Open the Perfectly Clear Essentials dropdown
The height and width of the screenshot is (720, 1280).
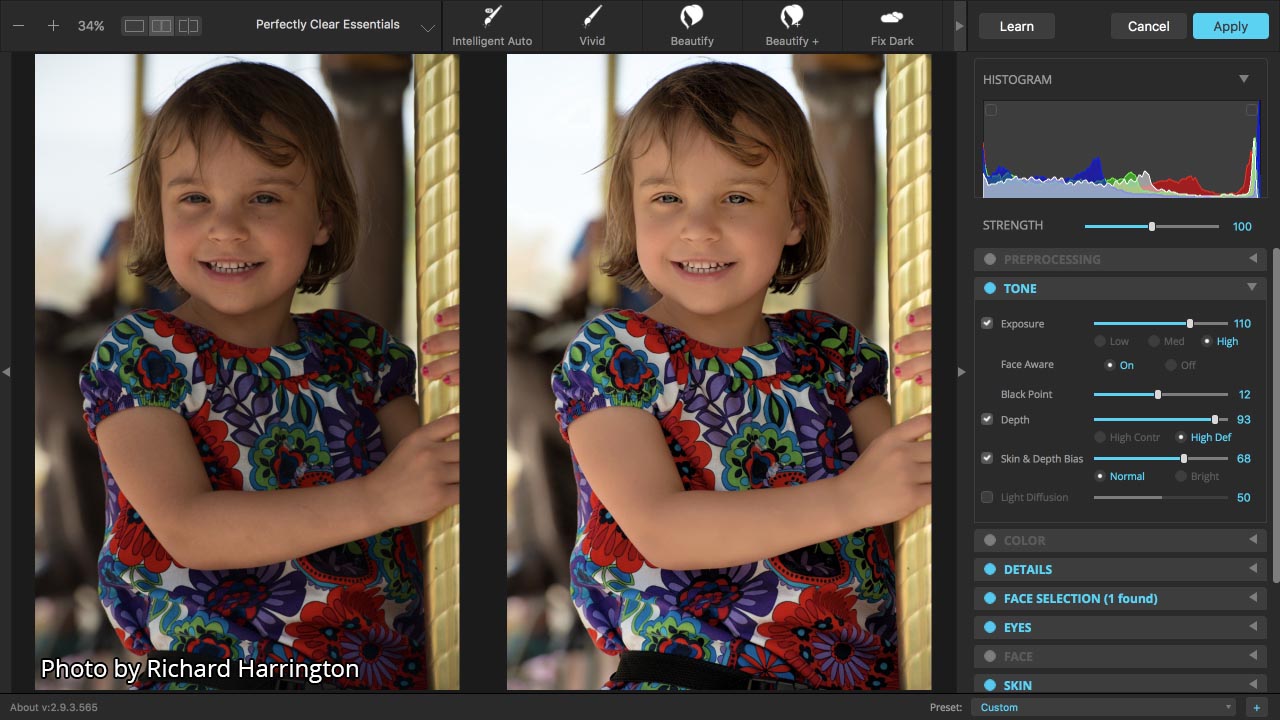(428, 27)
